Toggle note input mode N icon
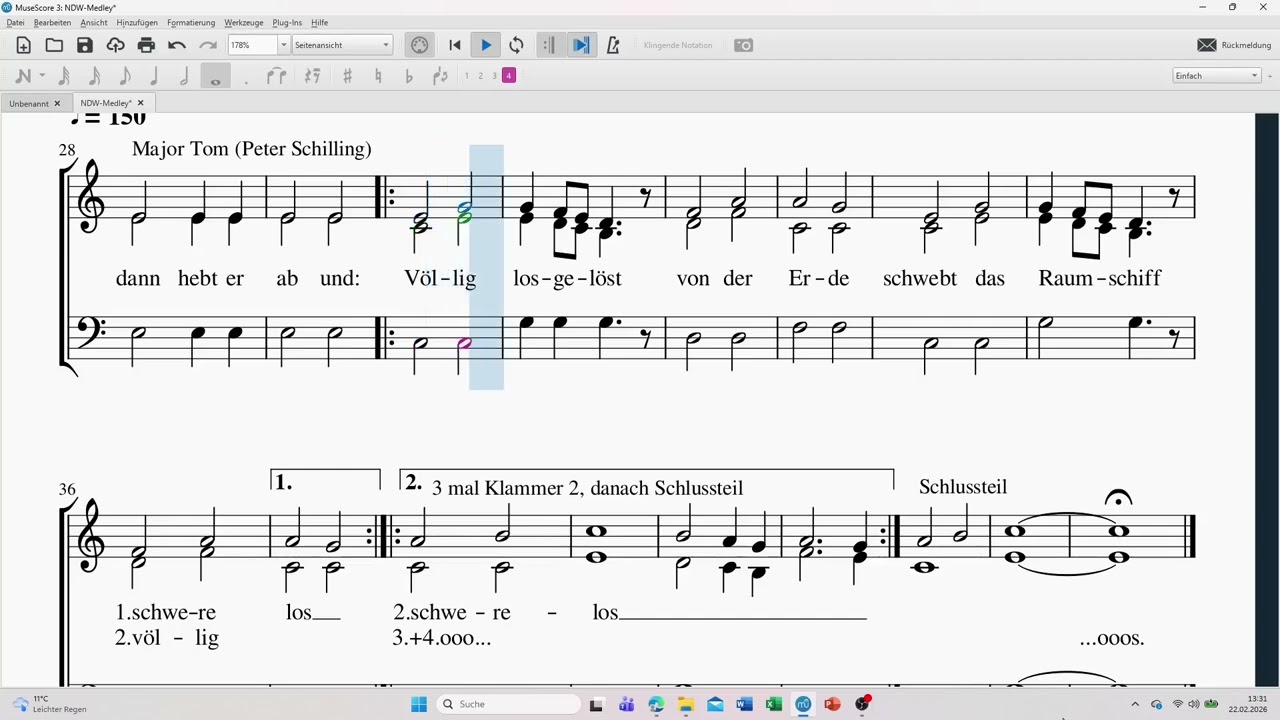This screenshot has height=720, width=1280. (x=23, y=76)
